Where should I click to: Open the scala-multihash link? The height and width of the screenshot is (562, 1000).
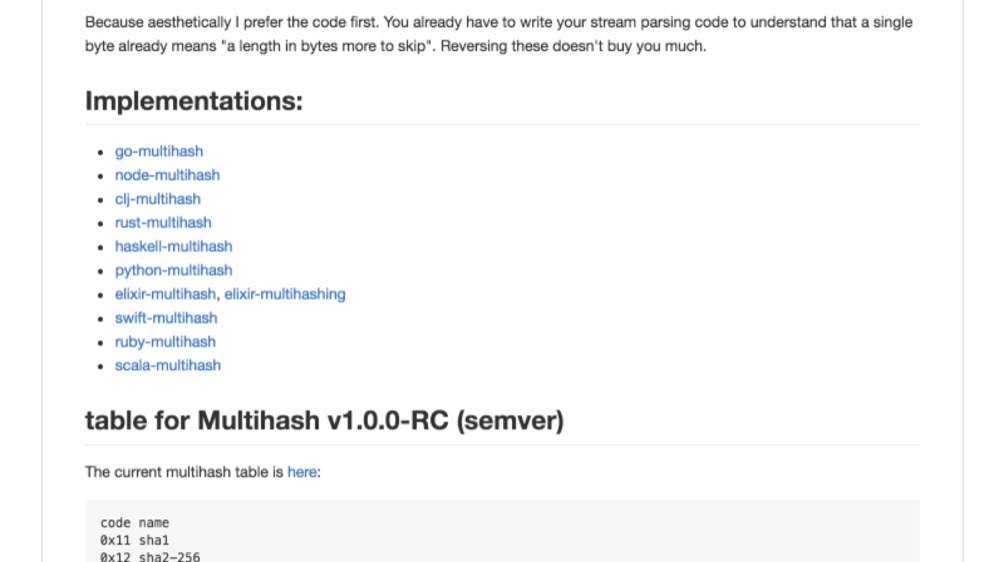pos(168,366)
